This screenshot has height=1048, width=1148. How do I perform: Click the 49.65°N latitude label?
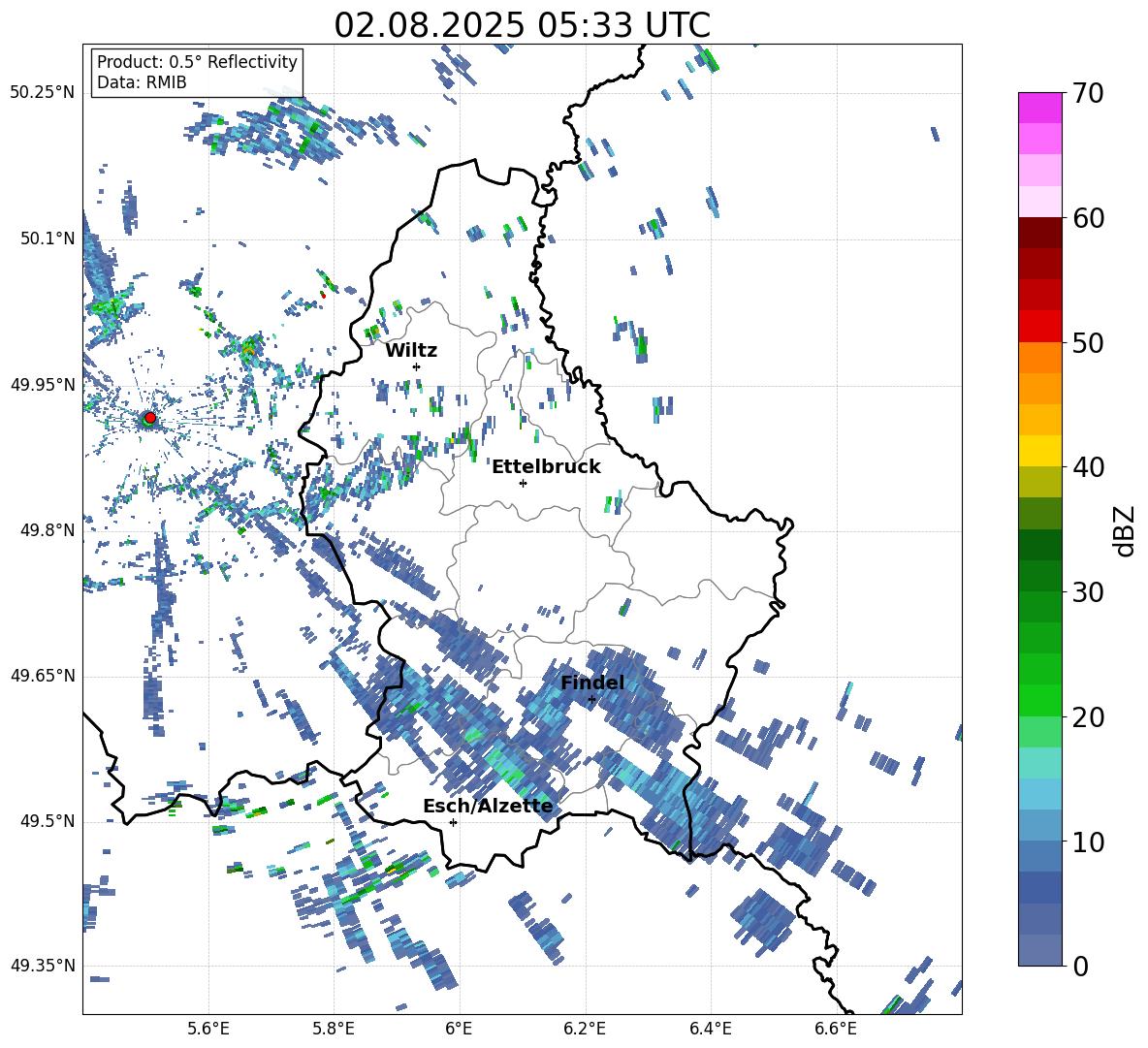(x=43, y=676)
